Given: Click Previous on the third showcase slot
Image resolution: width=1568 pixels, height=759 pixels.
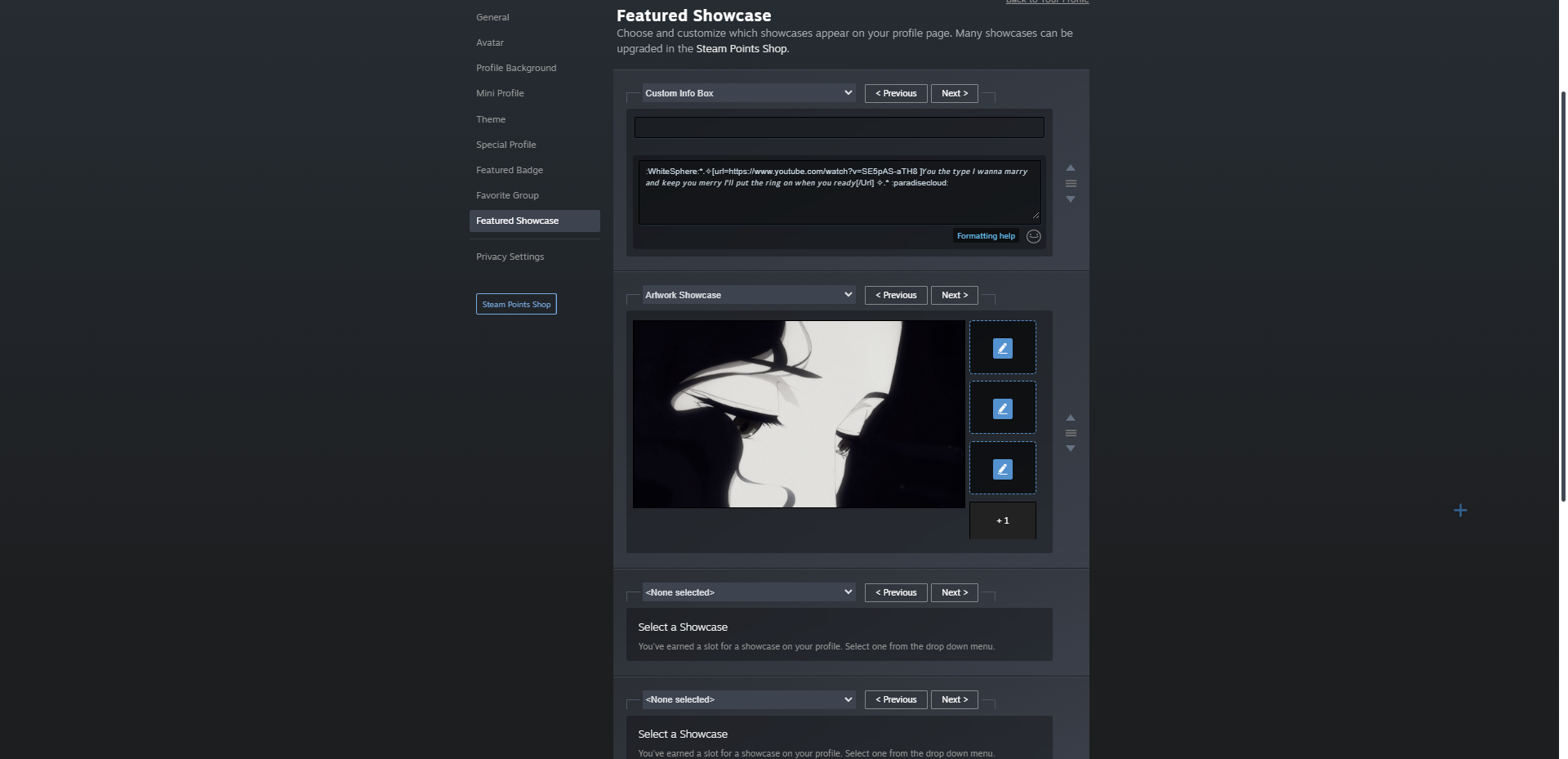Looking at the screenshot, I should (896, 592).
